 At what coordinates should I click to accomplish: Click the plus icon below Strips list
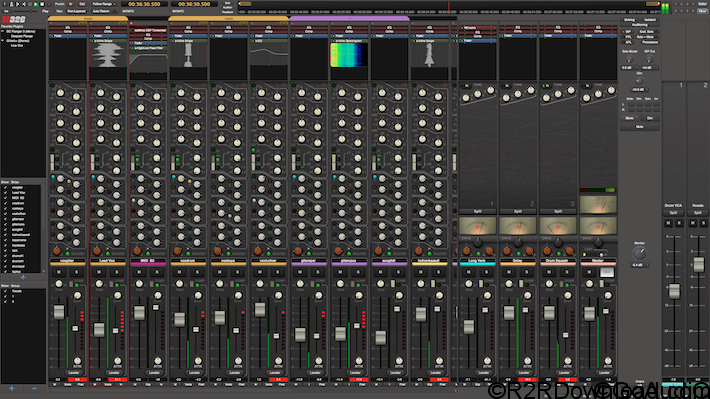pyautogui.click(x=23, y=277)
